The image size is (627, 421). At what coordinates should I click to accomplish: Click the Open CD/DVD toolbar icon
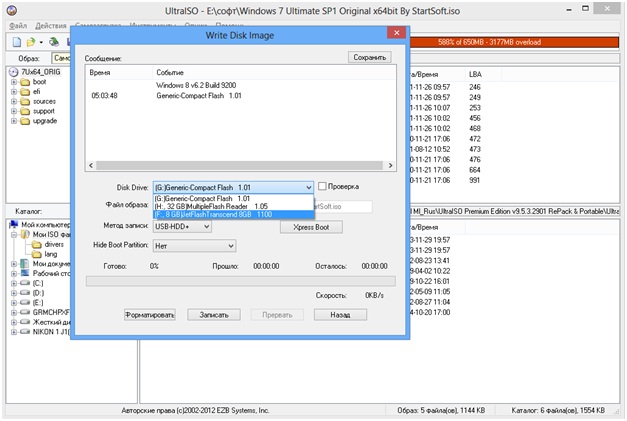pyautogui.click(x=54, y=42)
